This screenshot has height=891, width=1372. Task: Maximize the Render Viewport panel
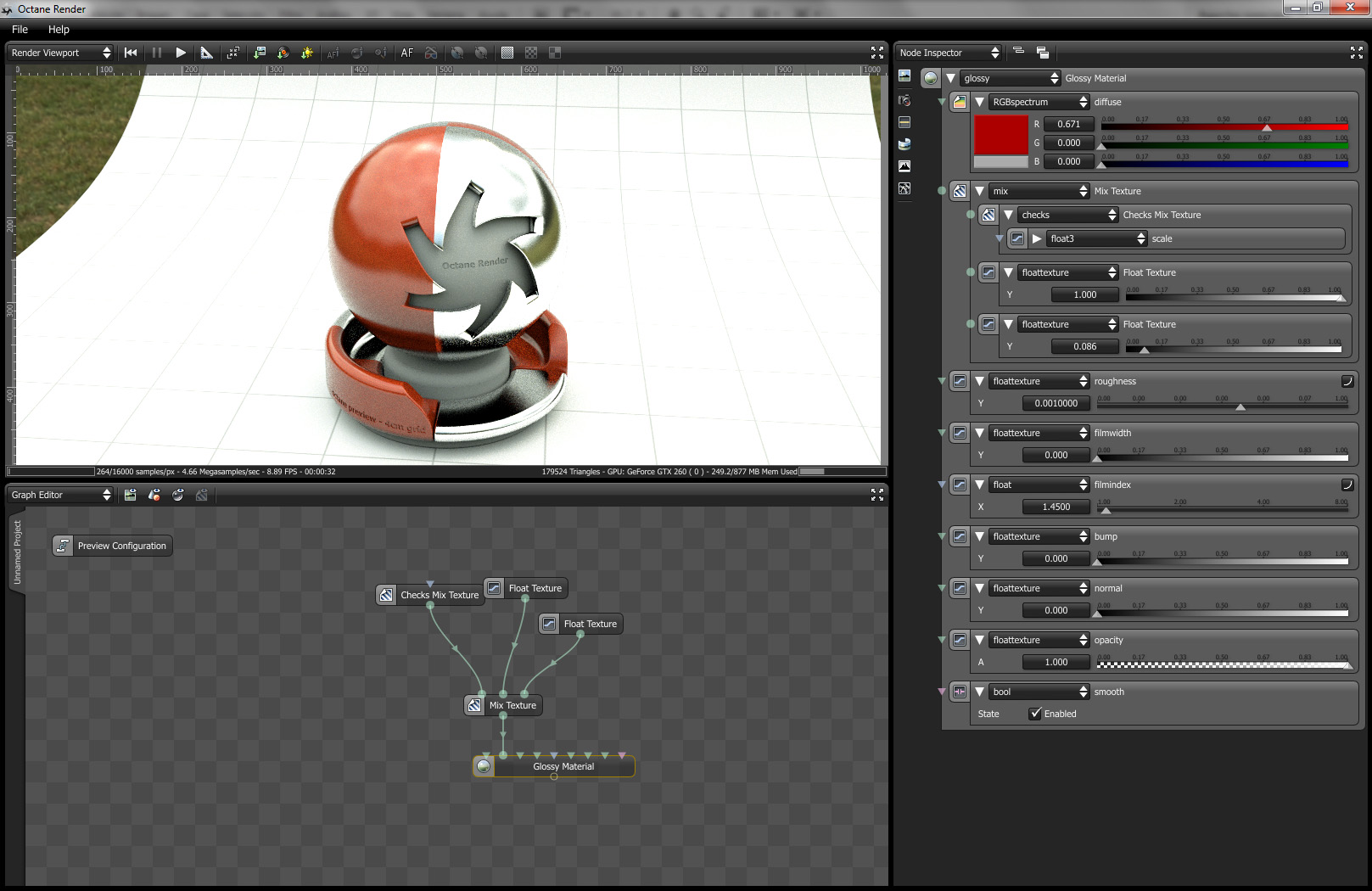tap(877, 53)
